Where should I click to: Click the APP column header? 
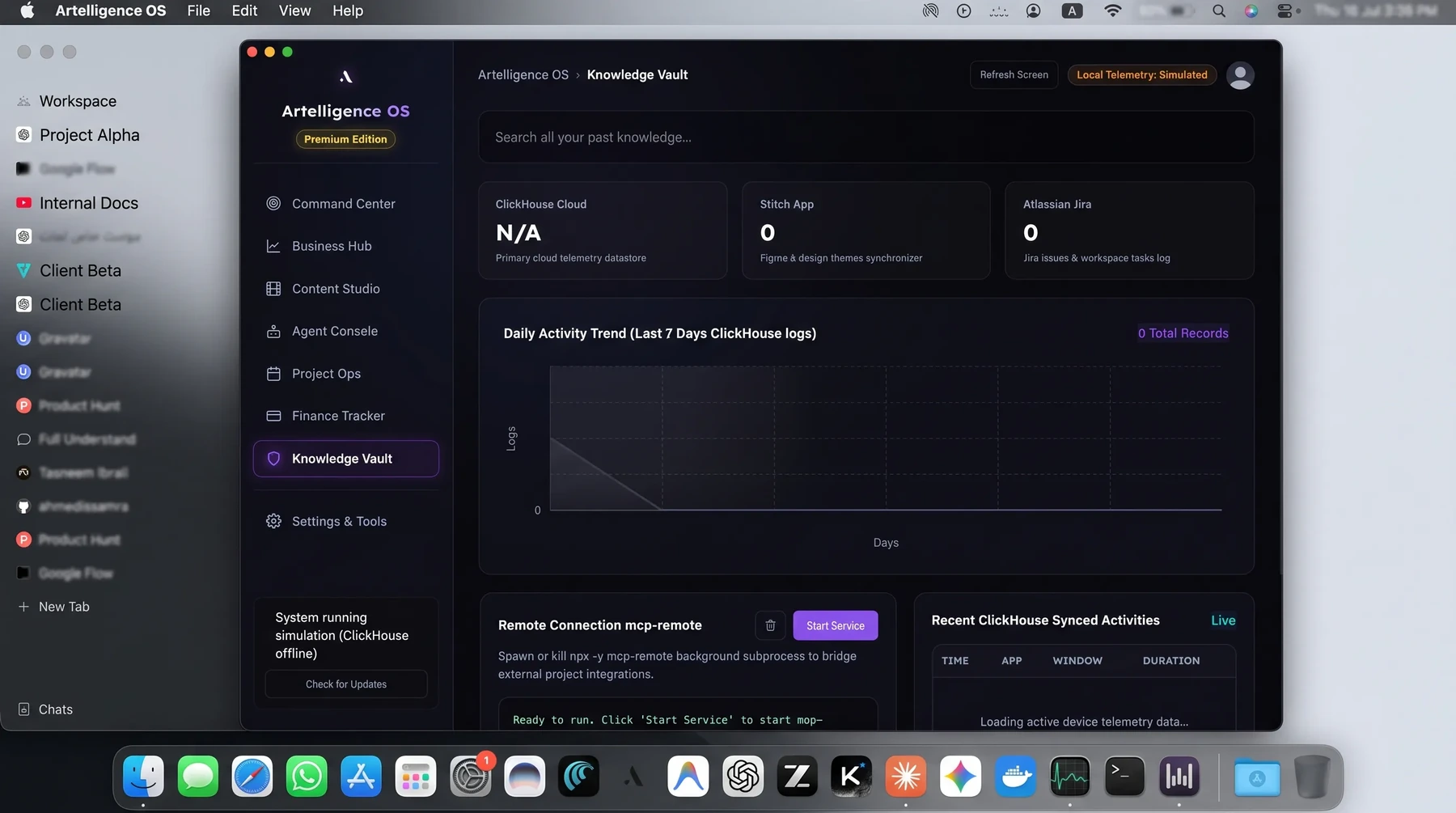(1011, 661)
